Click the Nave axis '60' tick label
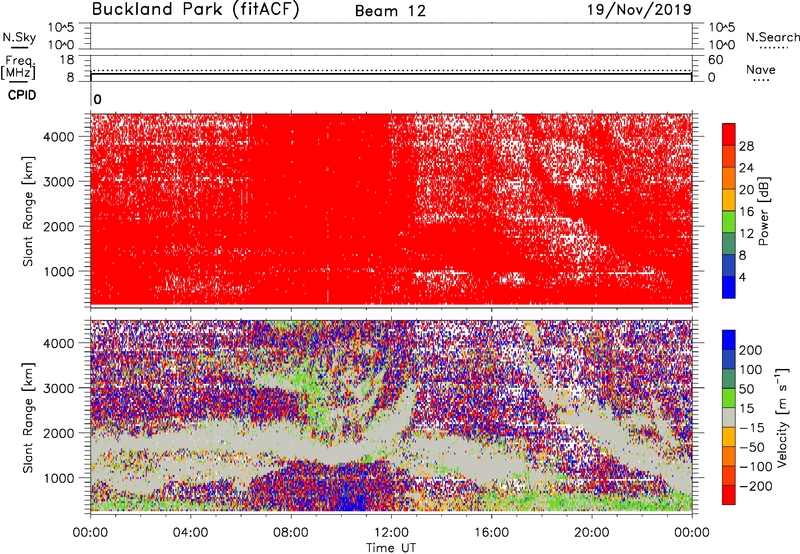This screenshot has width=800, height=554. click(x=715, y=60)
